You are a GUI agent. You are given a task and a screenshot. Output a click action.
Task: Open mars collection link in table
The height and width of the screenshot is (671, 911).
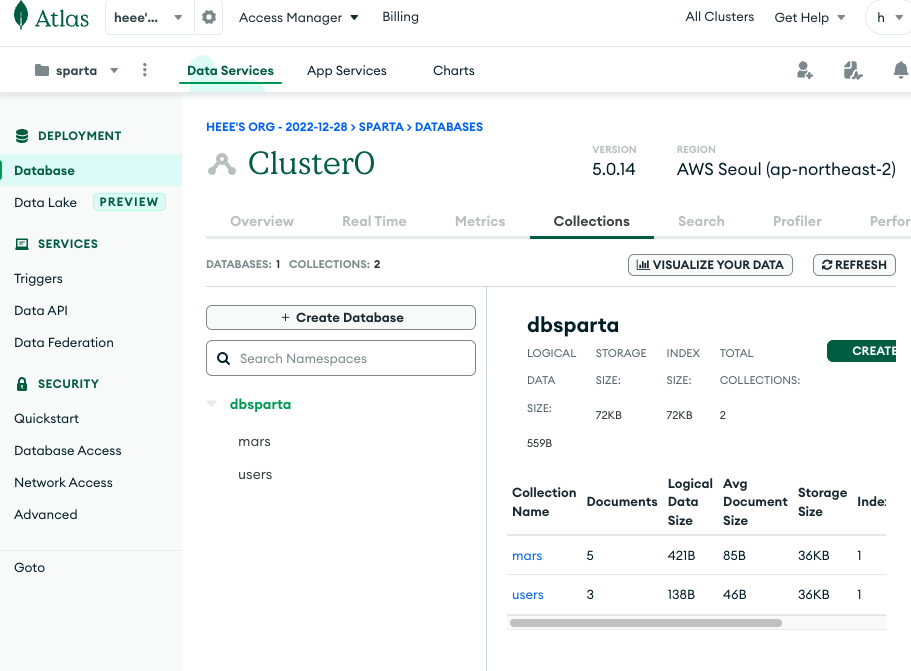pyautogui.click(x=527, y=556)
